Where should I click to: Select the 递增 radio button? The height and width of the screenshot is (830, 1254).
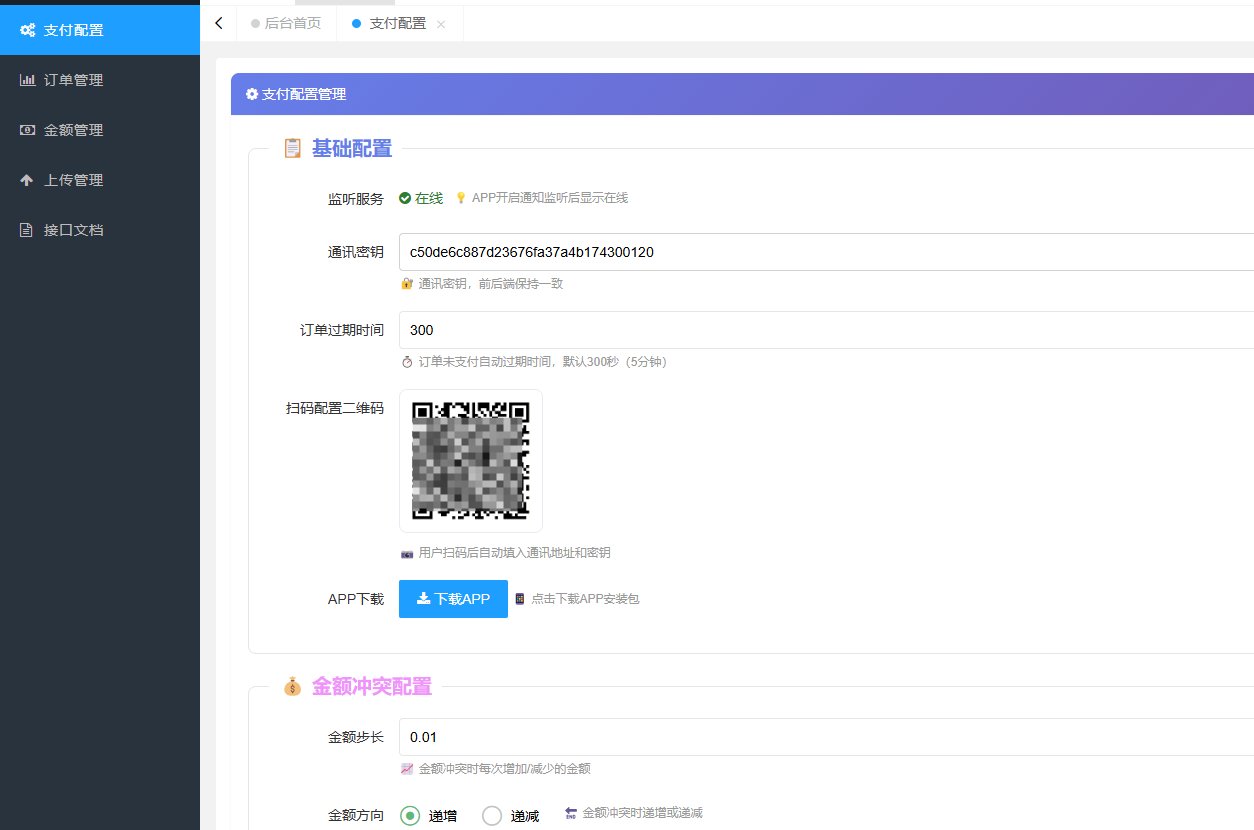(410, 816)
